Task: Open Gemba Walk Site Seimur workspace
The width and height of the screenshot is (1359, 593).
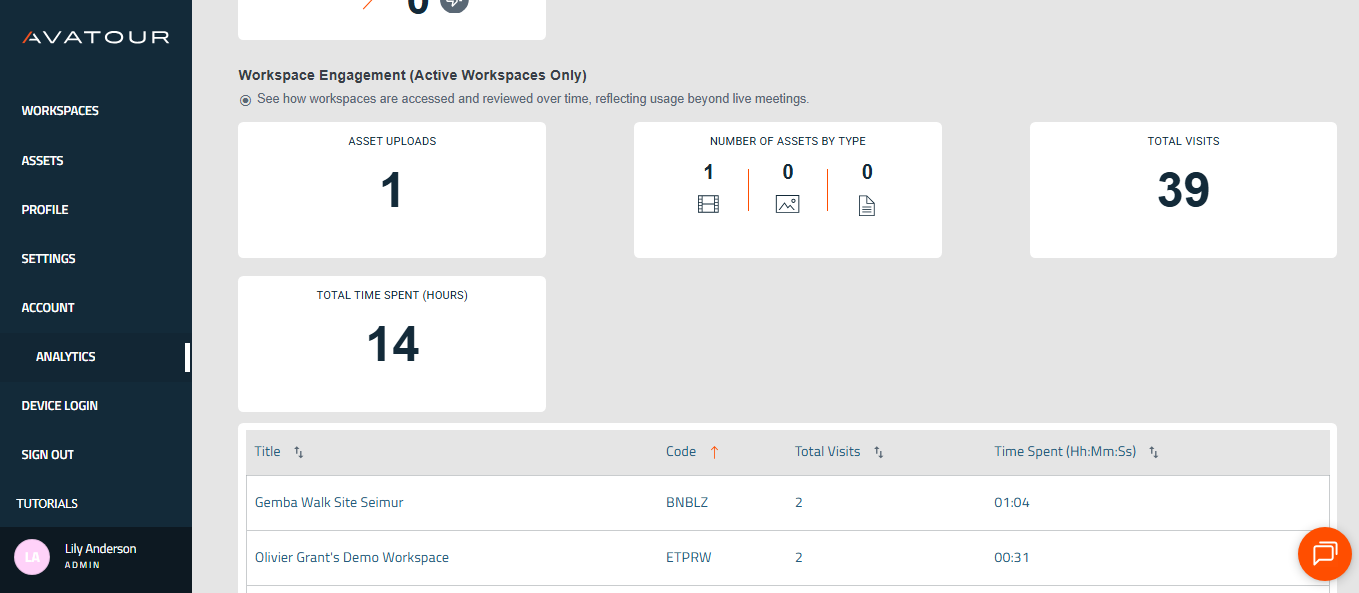Action: coord(328,502)
